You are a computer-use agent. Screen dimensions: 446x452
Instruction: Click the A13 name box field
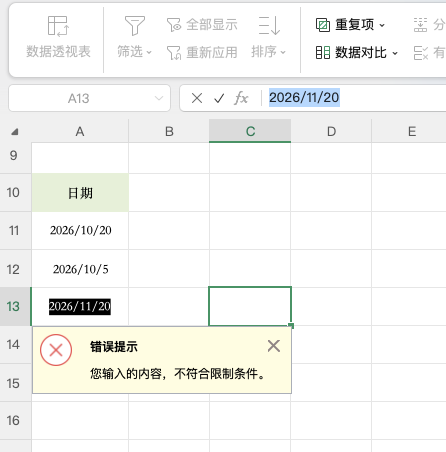pyautogui.click(x=89, y=98)
